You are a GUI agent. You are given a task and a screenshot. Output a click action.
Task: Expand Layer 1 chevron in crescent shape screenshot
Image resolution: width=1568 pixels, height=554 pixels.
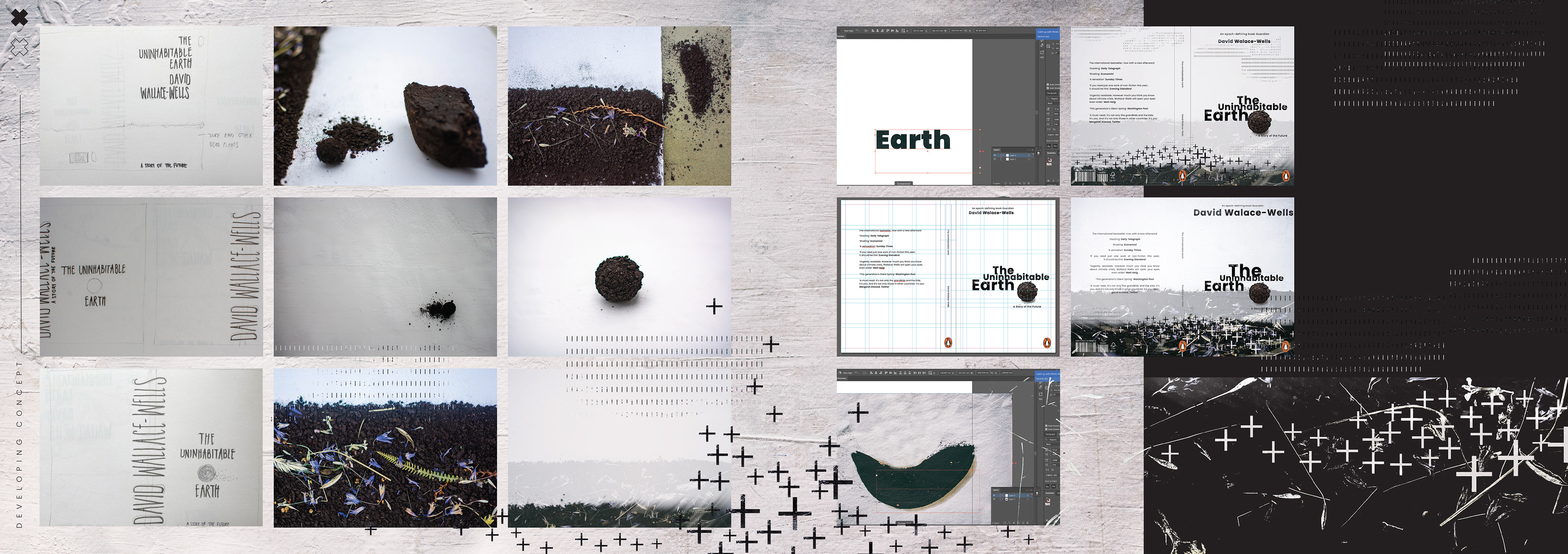click(1002, 499)
